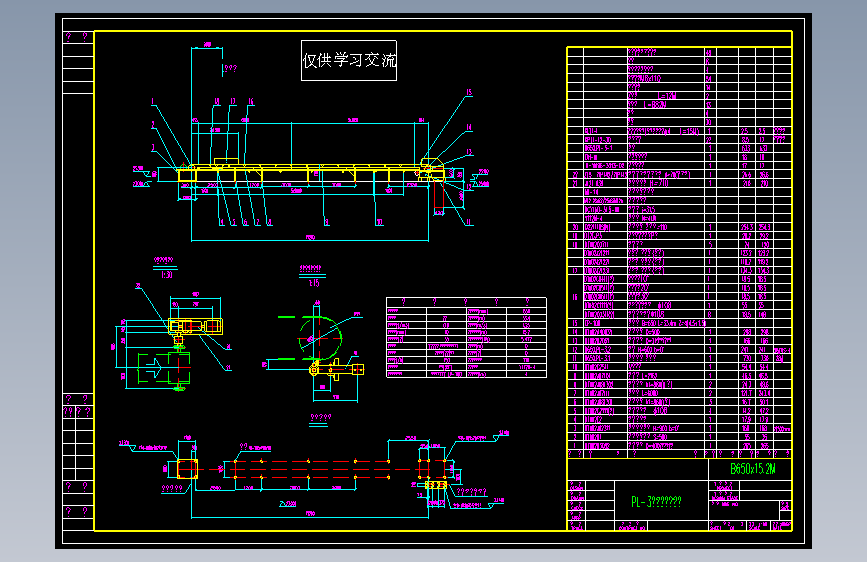The height and width of the screenshot is (562, 867).
Task: Select callout number 17 above the conveyor
Action: [x=233, y=101]
